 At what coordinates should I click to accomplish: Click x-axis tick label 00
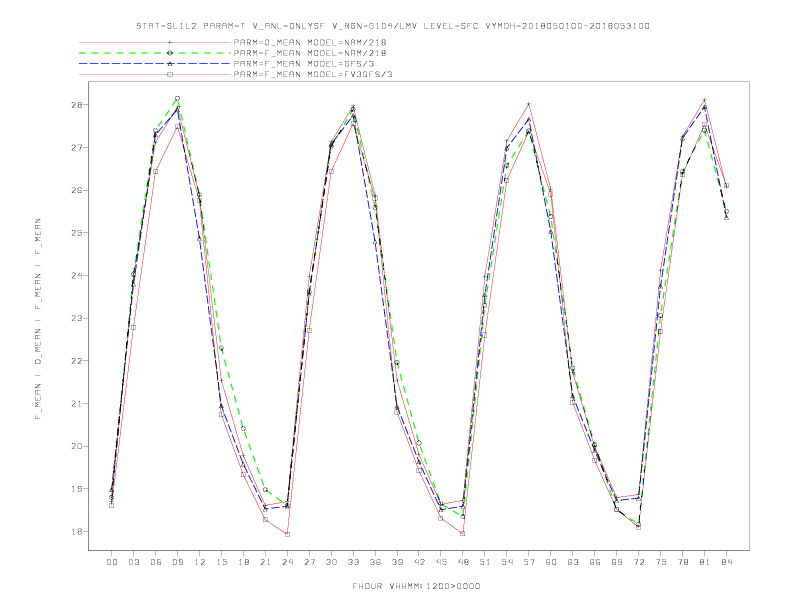(112, 562)
